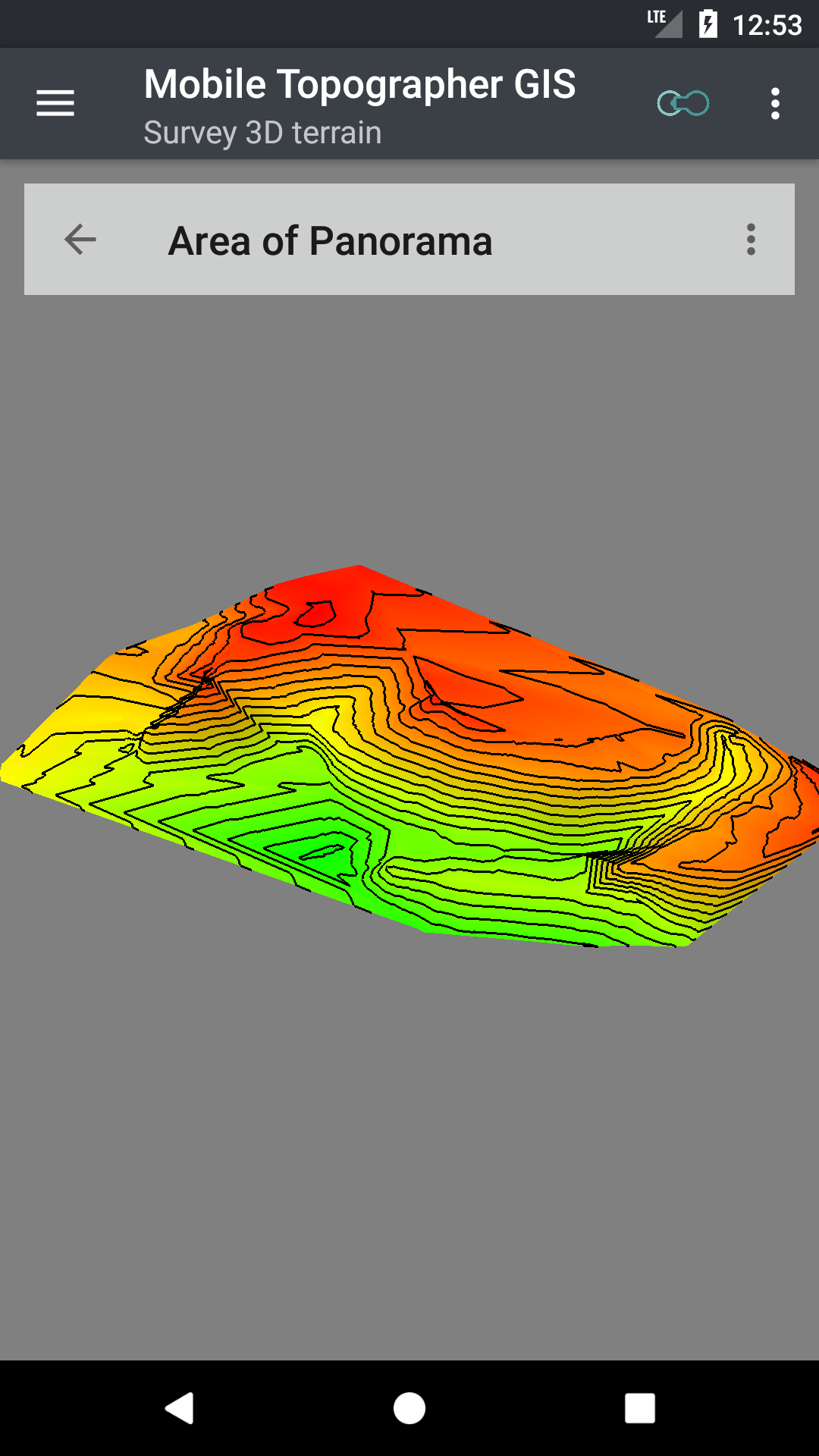
Task: Tap Android recent apps button
Action: click(640, 1408)
